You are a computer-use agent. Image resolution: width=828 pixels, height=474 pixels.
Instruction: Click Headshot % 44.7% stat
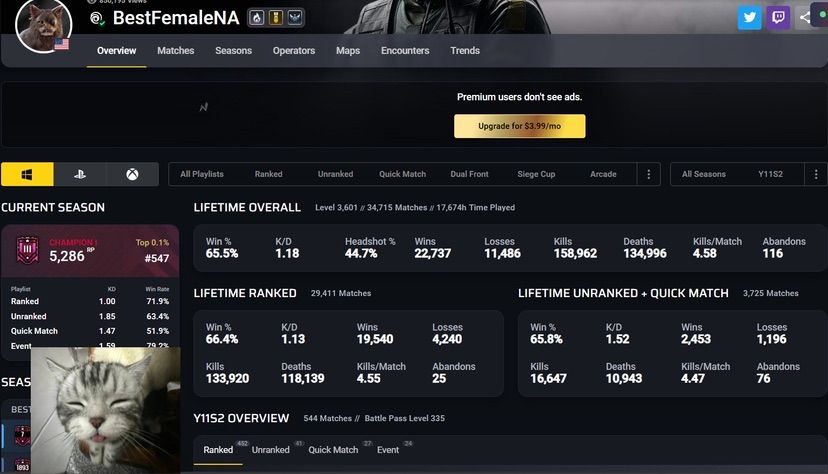(x=370, y=248)
